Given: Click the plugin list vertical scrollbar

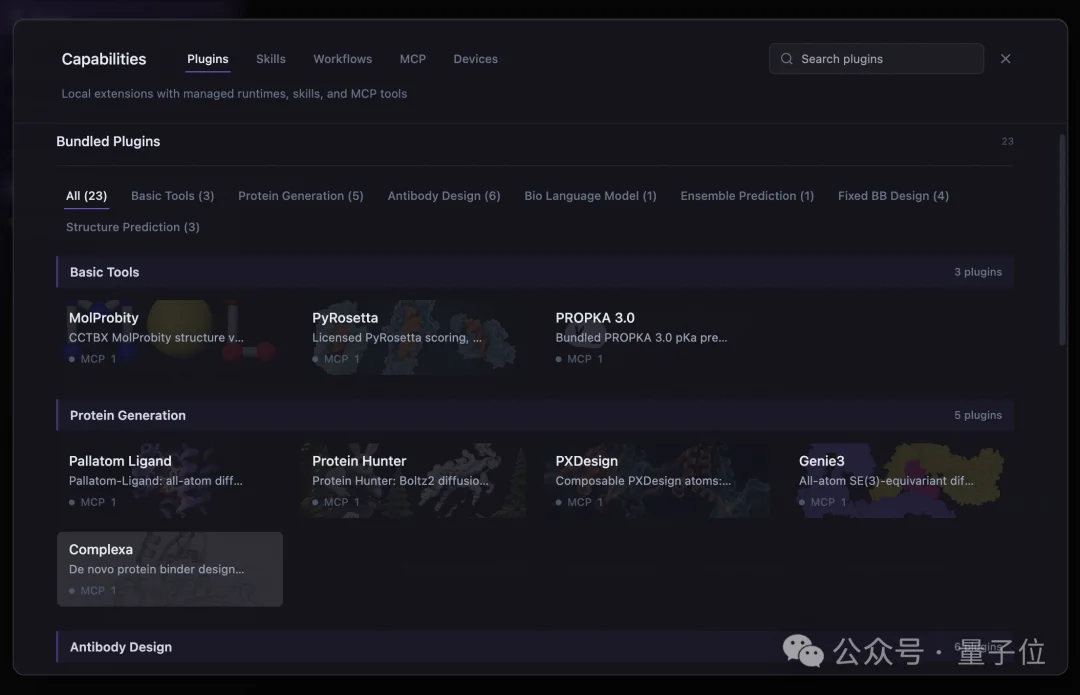Looking at the screenshot, I should point(1061,240).
